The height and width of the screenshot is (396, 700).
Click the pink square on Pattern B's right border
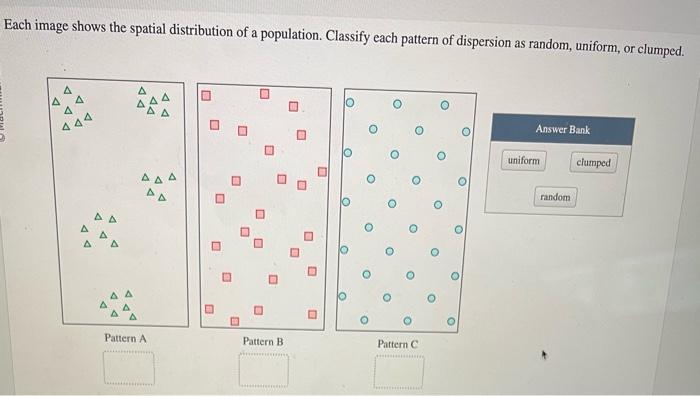[x=322, y=172]
